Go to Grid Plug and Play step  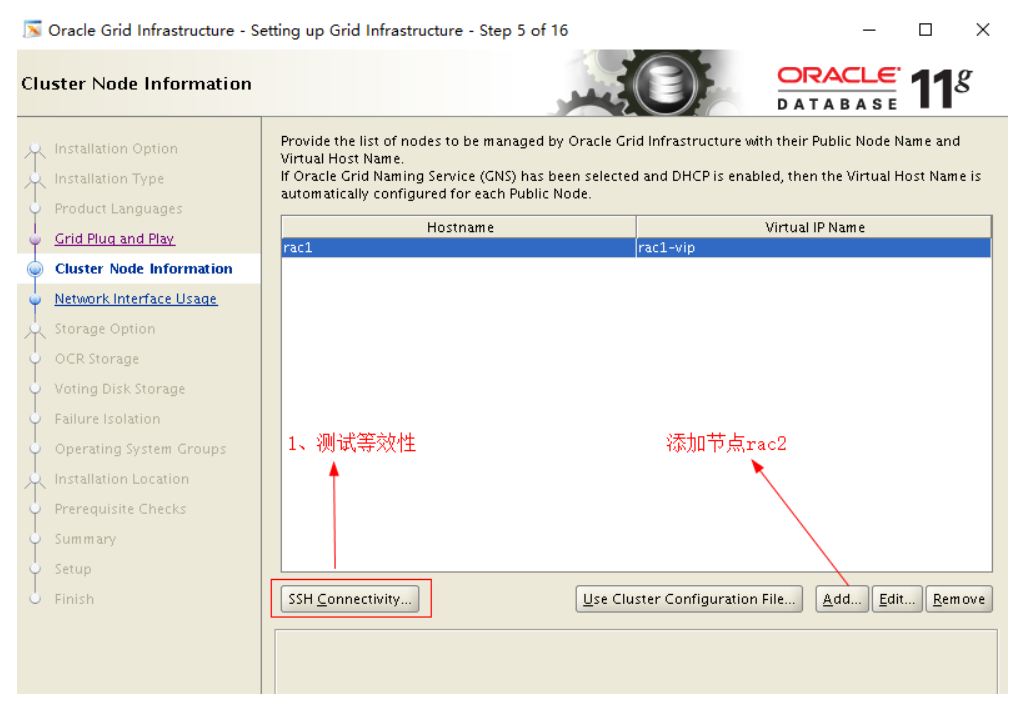click(115, 238)
